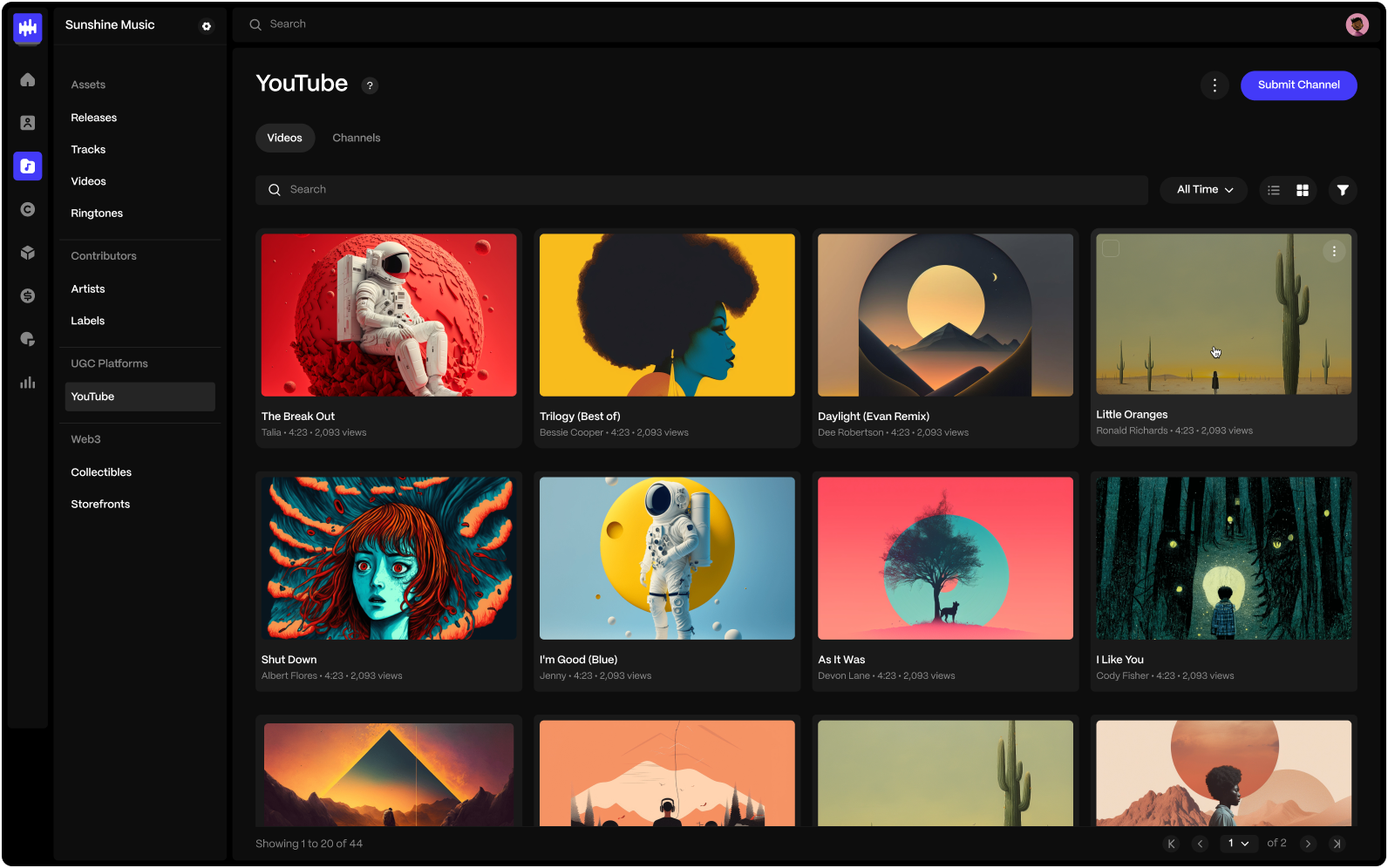The width and height of the screenshot is (1388, 868).
Task: Open Little Oranges card three-dot menu
Action: (x=1334, y=251)
